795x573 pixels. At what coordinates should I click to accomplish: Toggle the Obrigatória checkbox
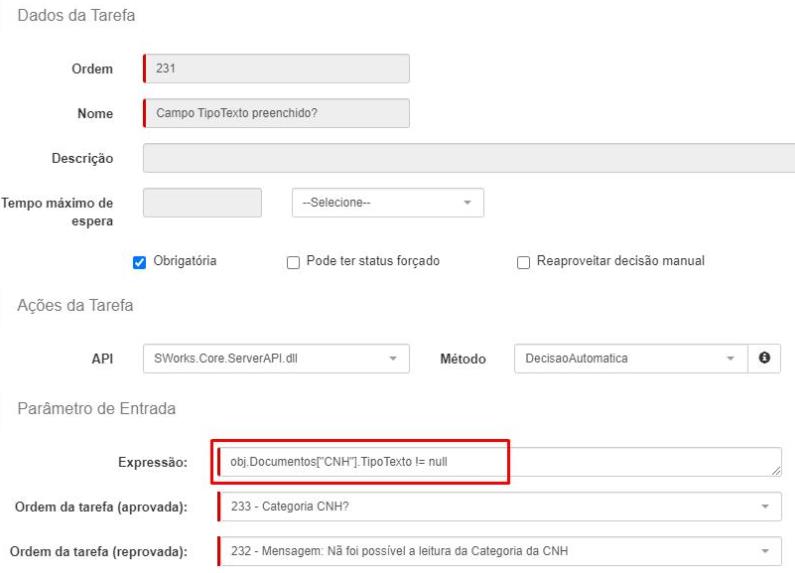click(139, 262)
